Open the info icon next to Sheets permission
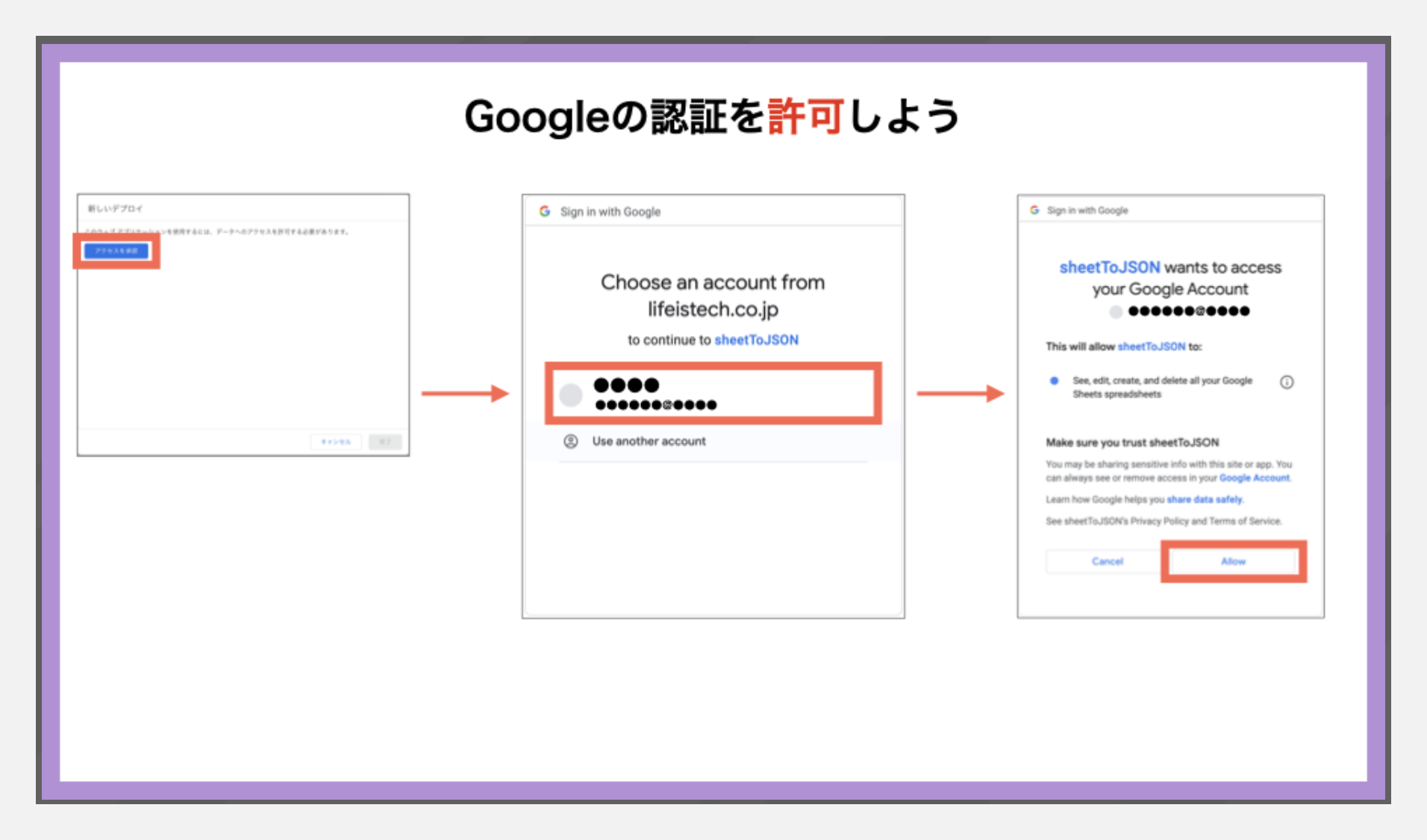 (1287, 382)
